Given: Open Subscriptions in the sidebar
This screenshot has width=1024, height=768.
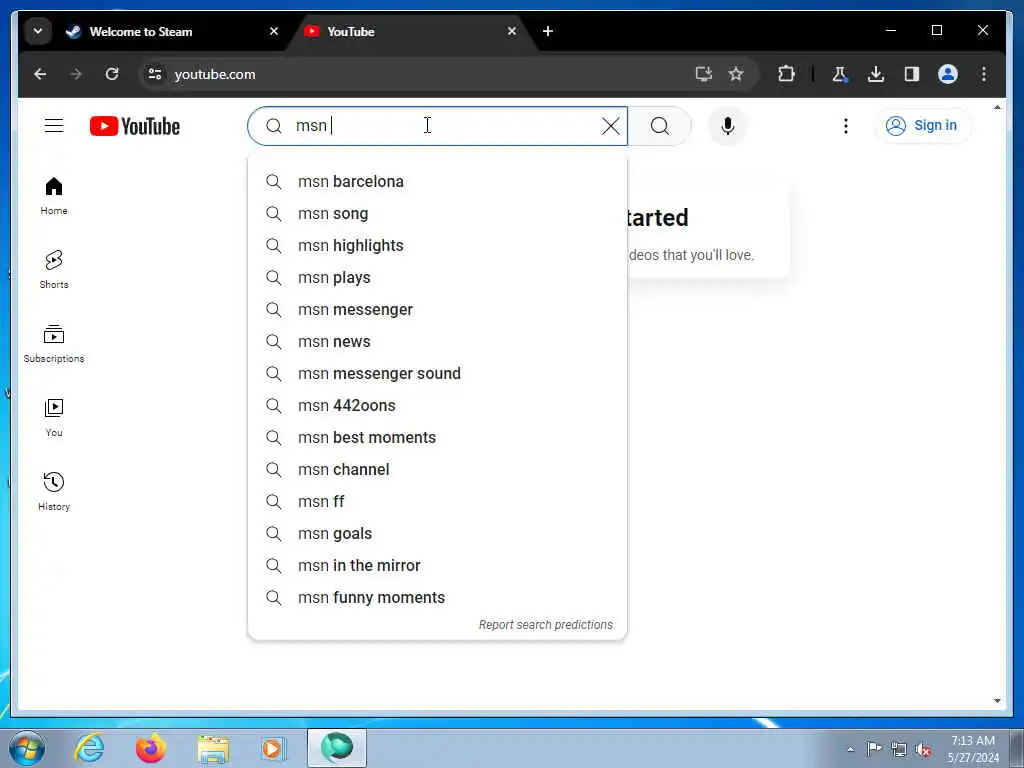Looking at the screenshot, I should point(54,344).
